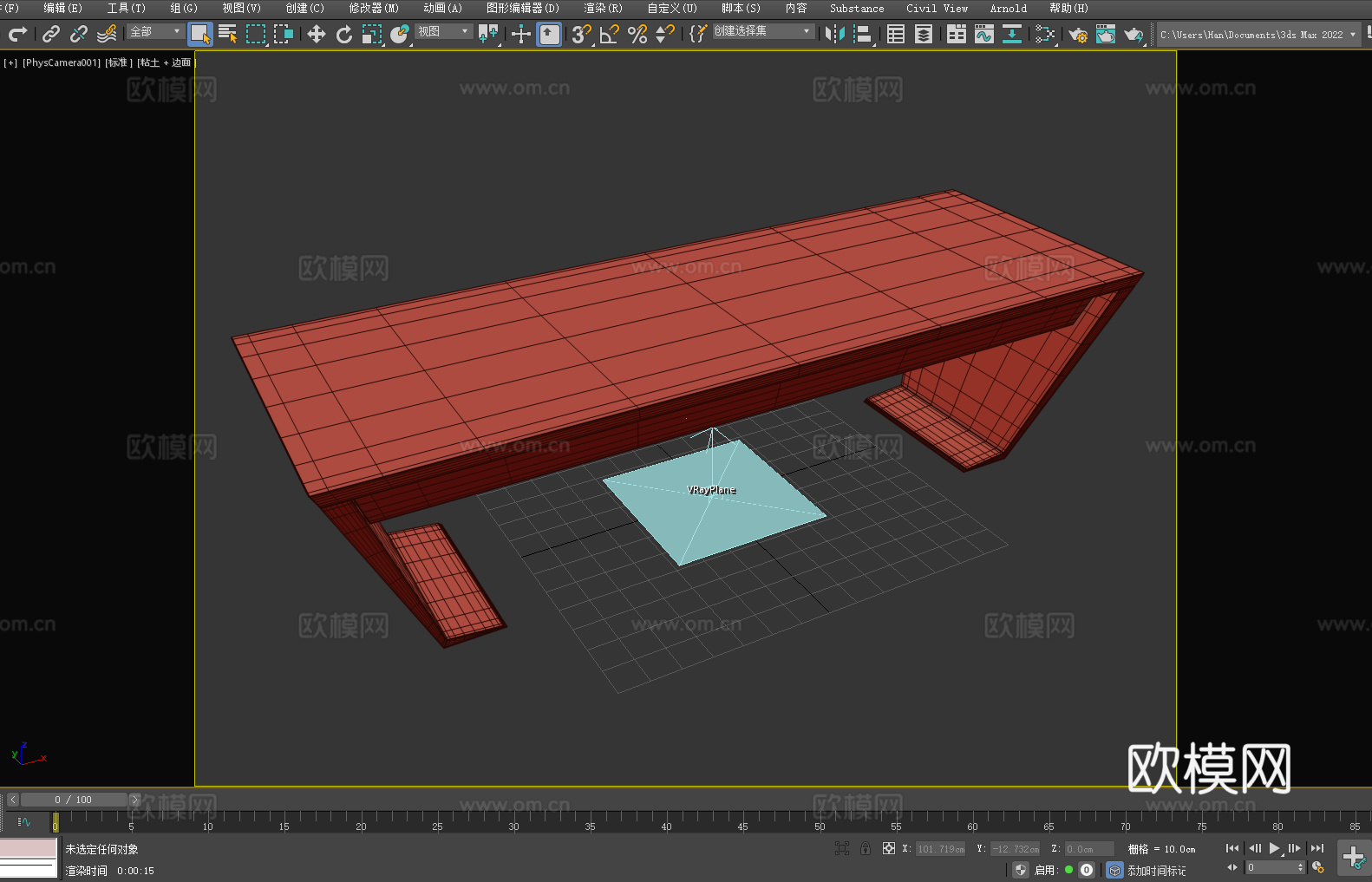Click the Link objects chain icon
This screenshot has height=882, width=1372.
coord(51,35)
